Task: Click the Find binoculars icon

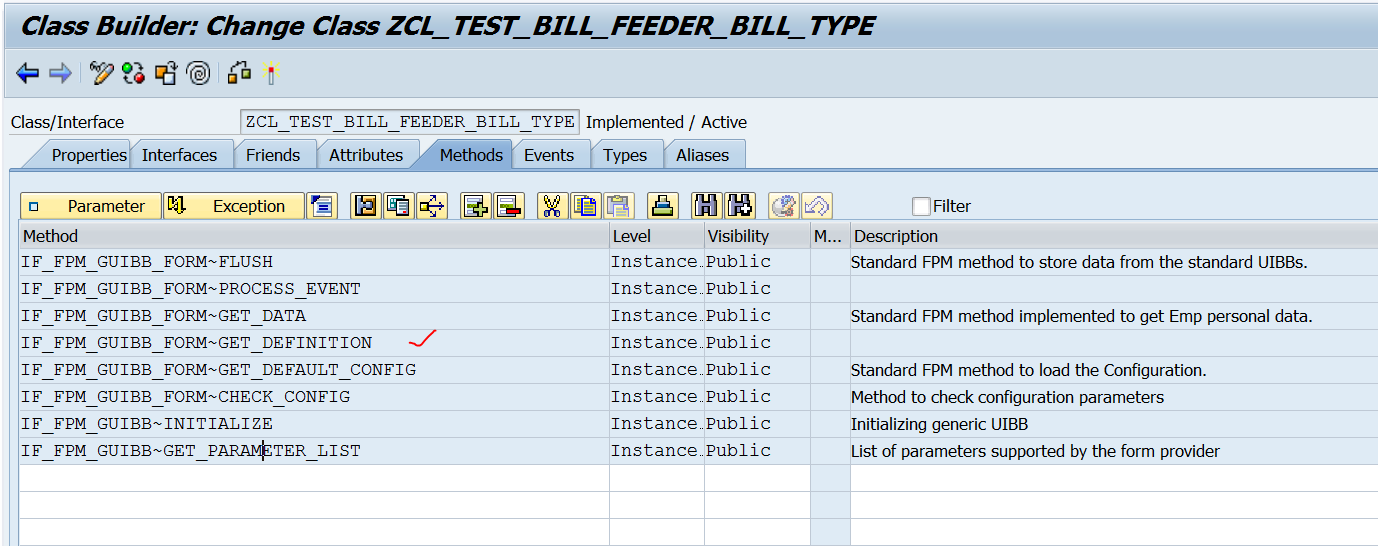Action: [x=706, y=206]
